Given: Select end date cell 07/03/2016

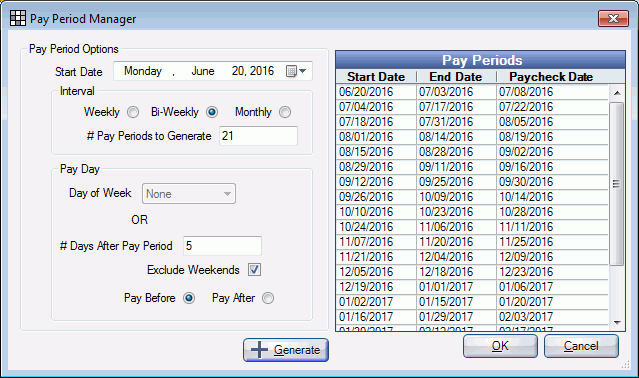Looking at the screenshot, I should [x=456, y=92].
